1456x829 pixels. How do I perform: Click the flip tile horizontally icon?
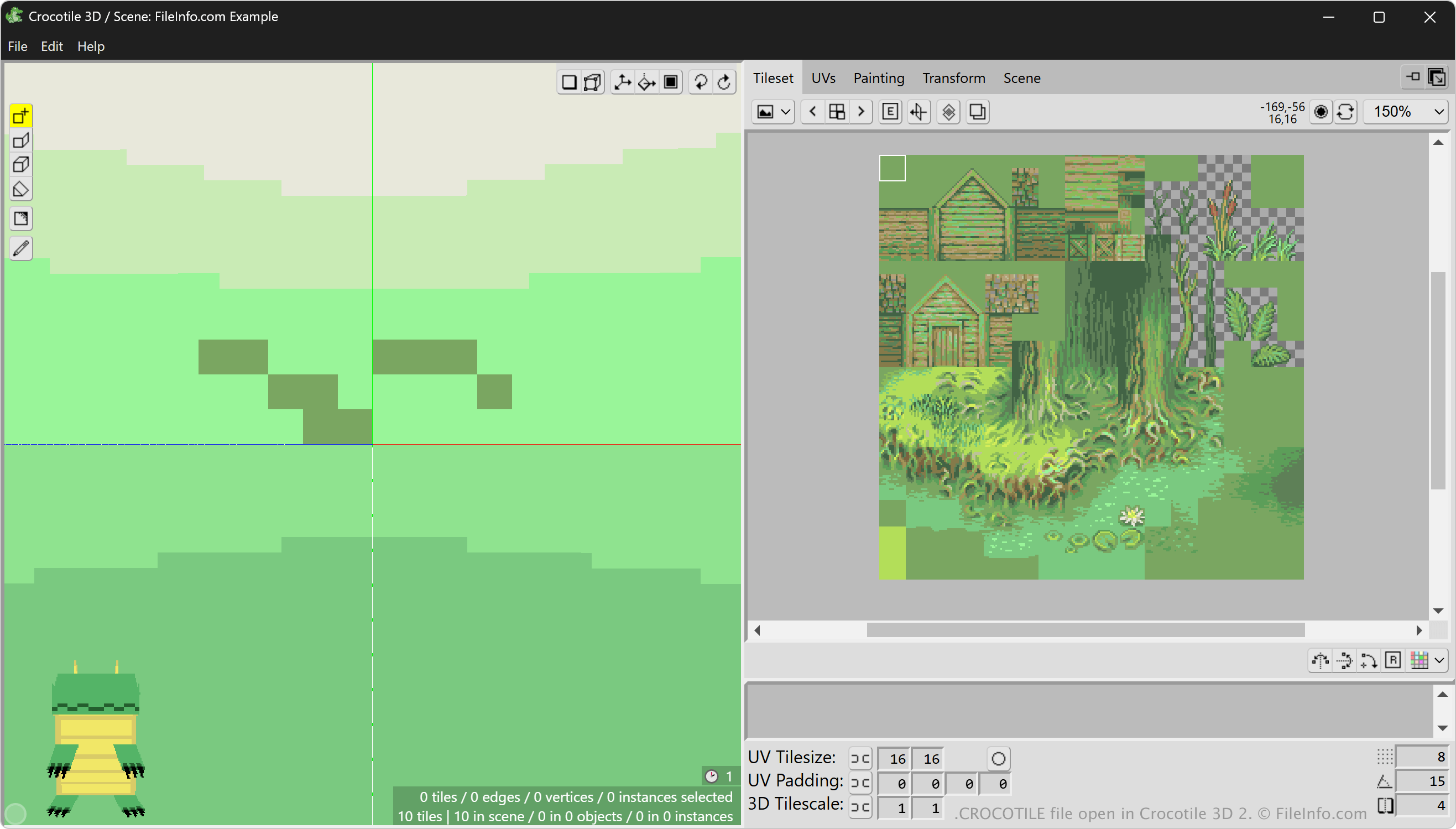coord(1320,660)
